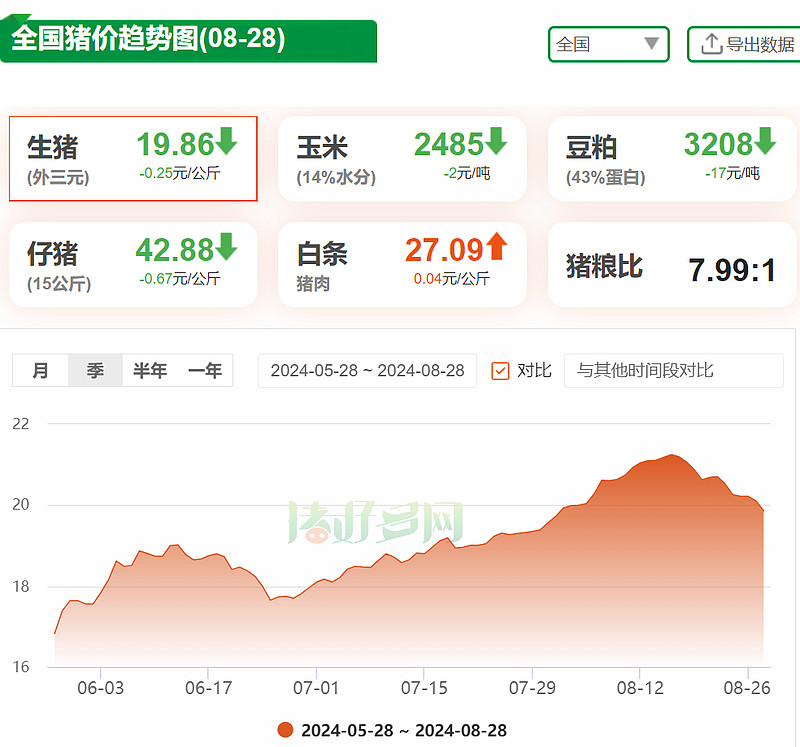Click the 06-03 label on the x-axis
Viewport: 800px width, 747px height.
101,688
